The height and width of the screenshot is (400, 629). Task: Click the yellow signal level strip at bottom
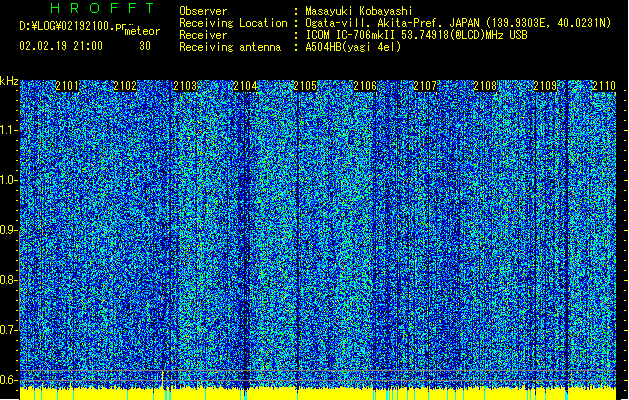click(x=318, y=394)
